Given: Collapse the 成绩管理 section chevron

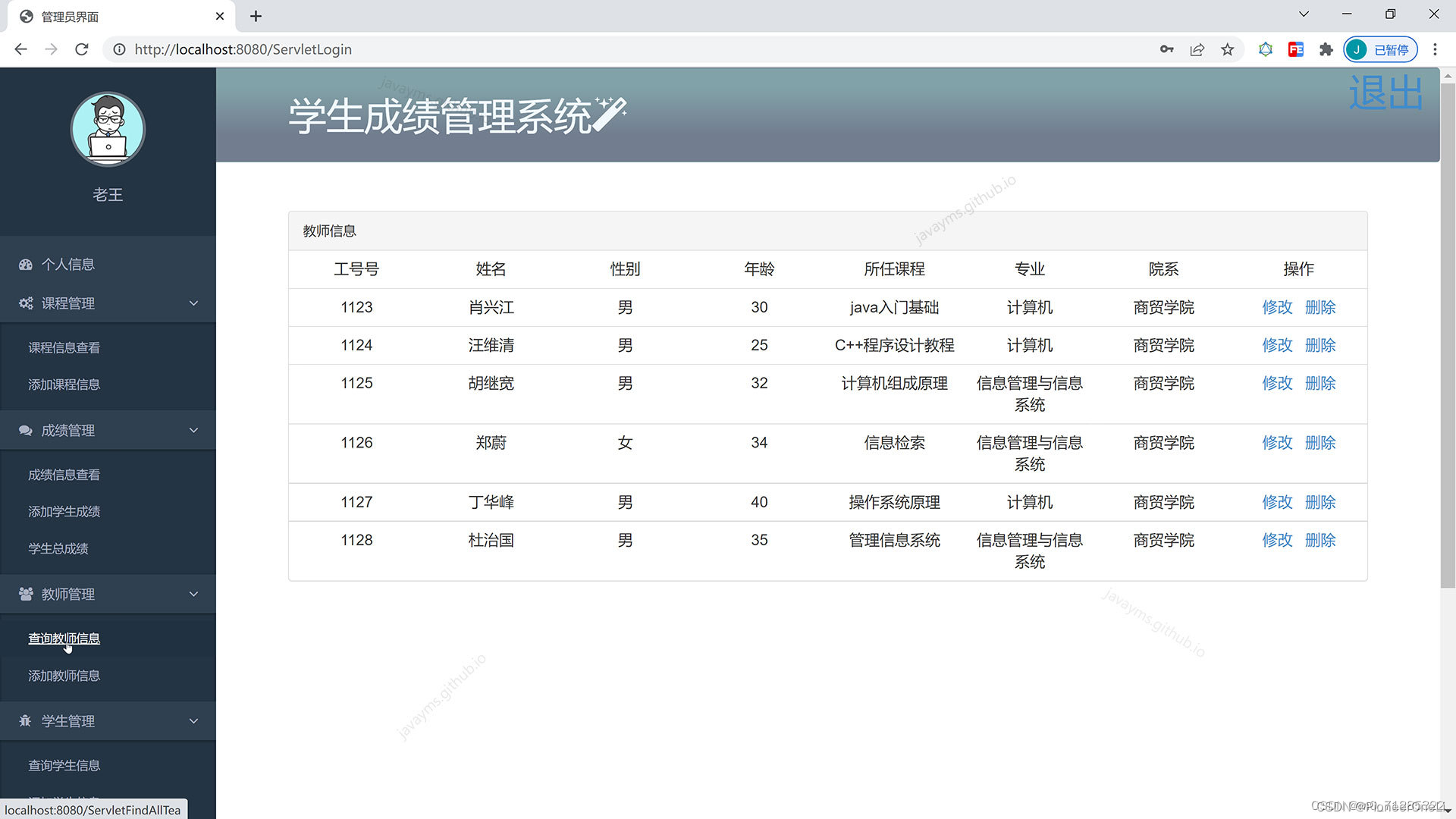Looking at the screenshot, I should (x=193, y=430).
